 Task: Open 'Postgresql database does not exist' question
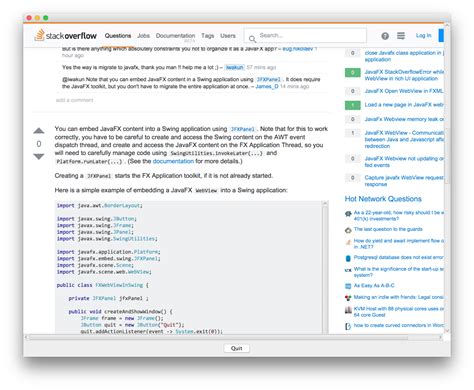[x=399, y=257]
